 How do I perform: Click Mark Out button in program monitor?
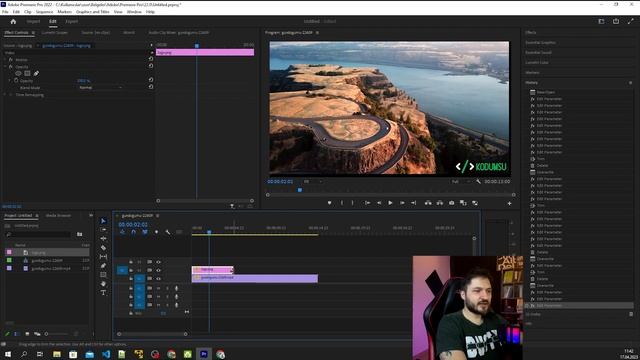click(x=353, y=203)
